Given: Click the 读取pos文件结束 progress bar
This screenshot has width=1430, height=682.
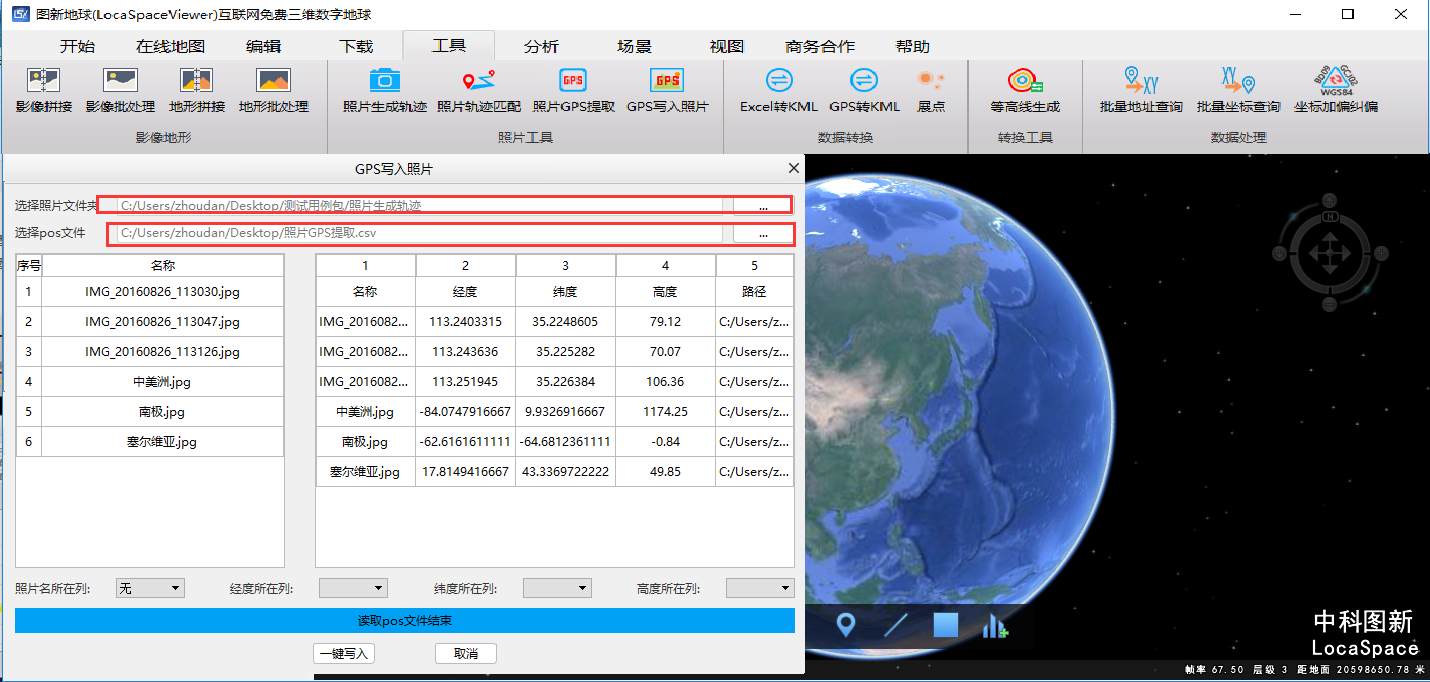Looking at the screenshot, I should click(x=405, y=620).
